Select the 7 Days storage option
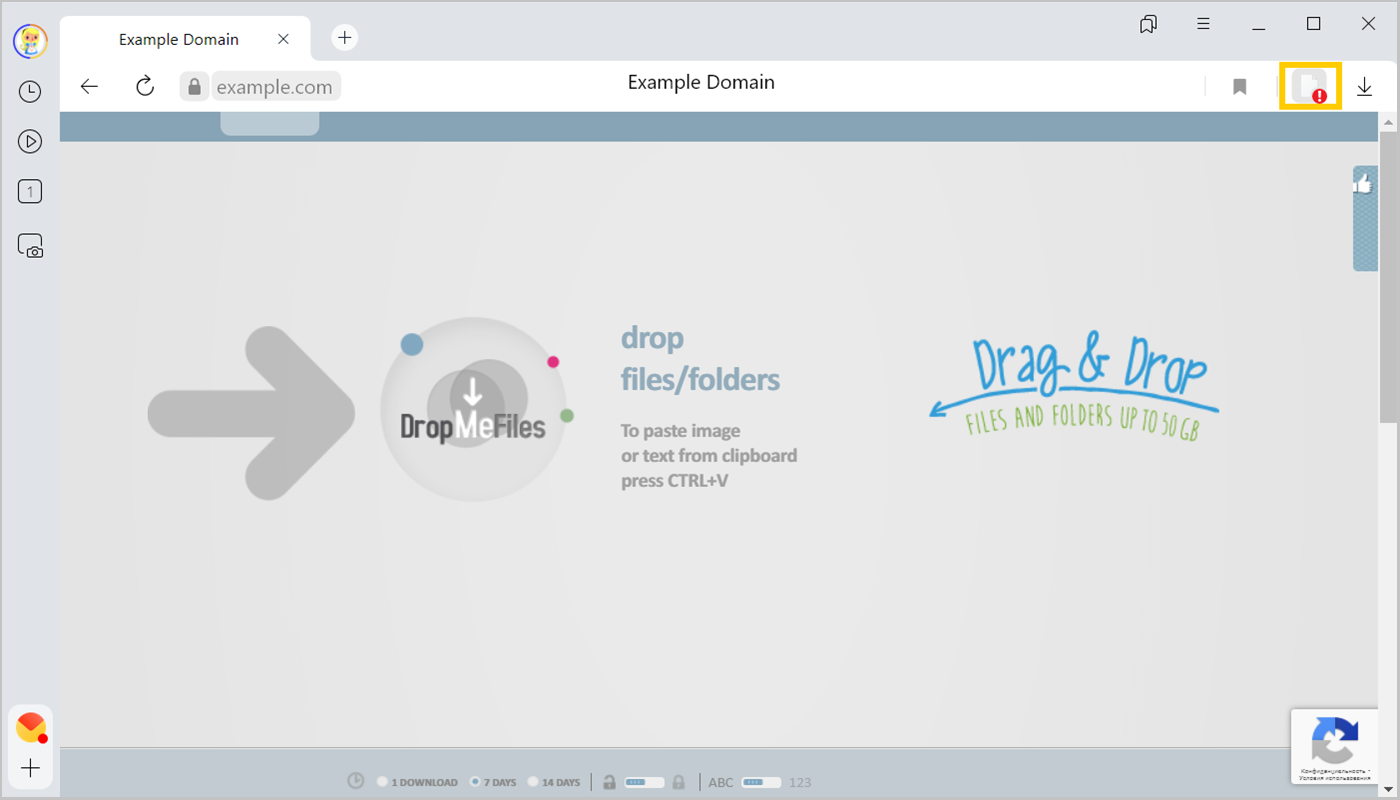This screenshot has width=1400, height=800. (475, 782)
